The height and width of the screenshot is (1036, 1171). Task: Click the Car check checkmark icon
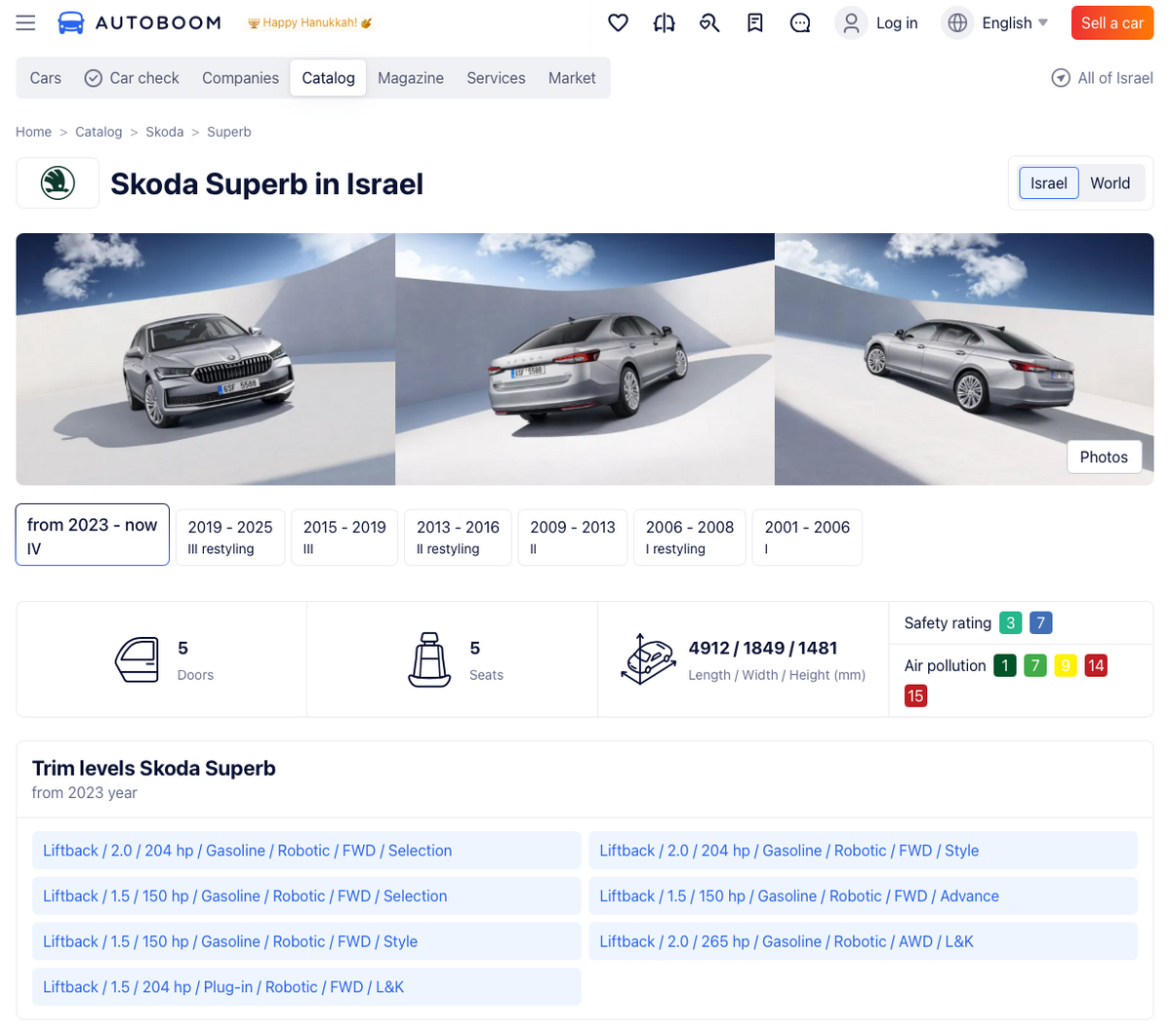94,78
